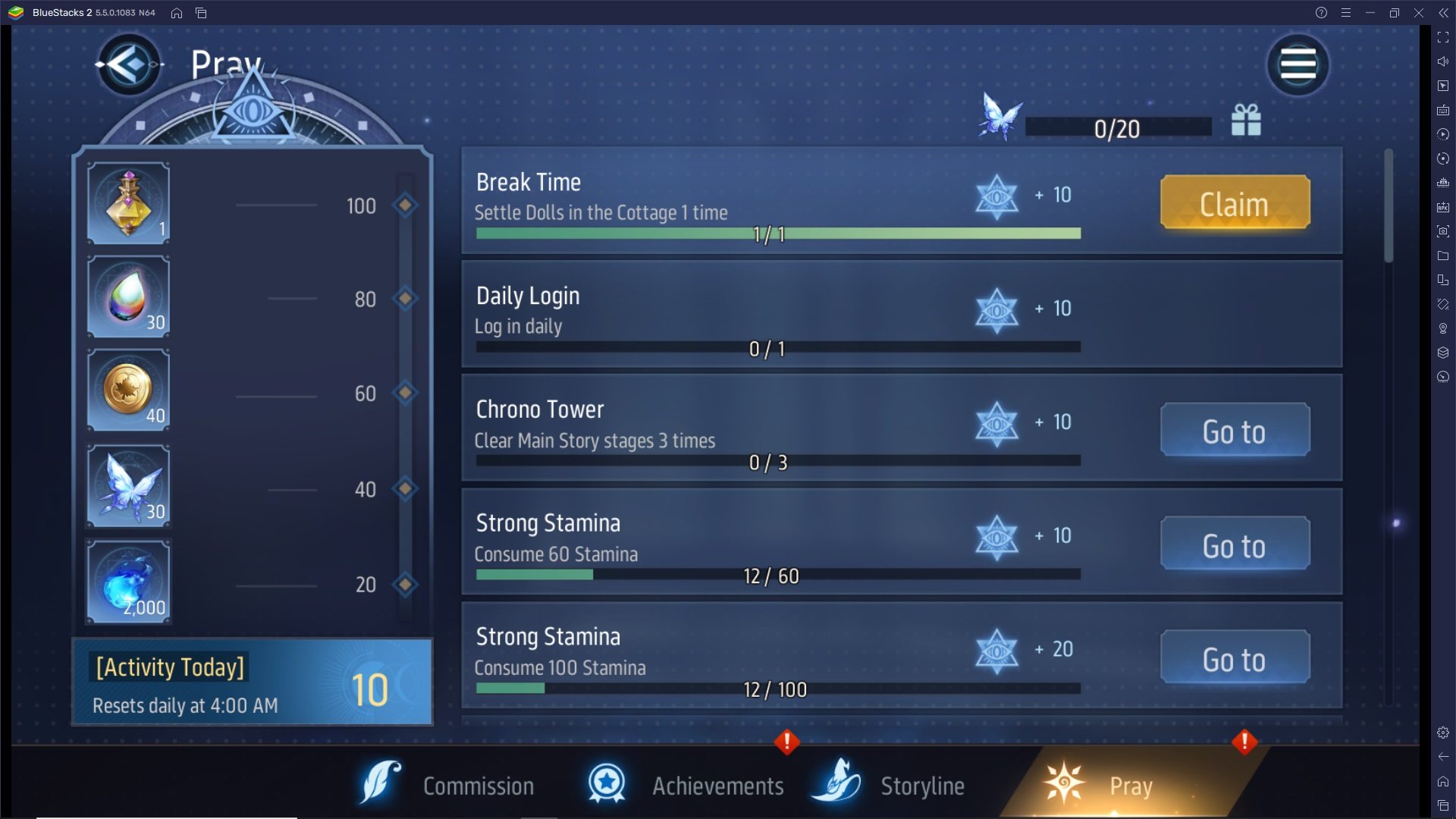This screenshot has width=1456, height=819.
Task: Click the hamburger menu icon
Action: click(1298, 65)
